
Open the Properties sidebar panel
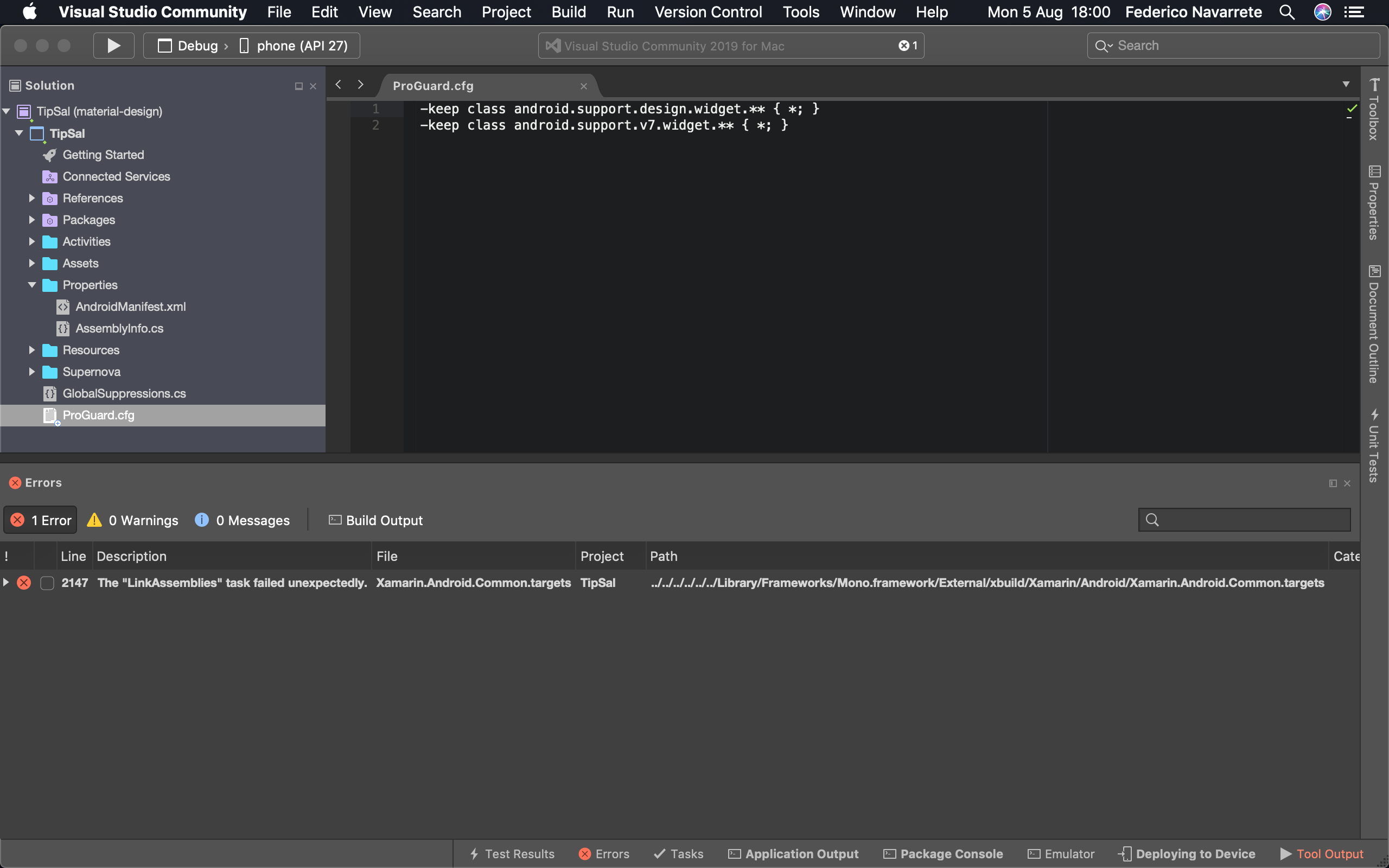[1375, 204]
